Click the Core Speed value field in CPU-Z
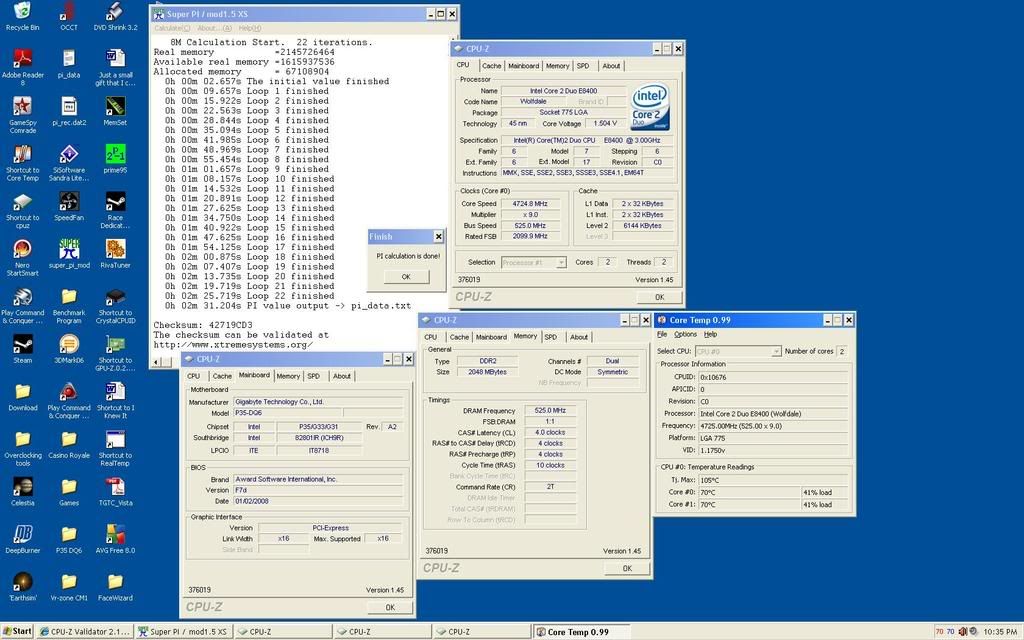The image size is (1024, 640). pyautogui.click(x=530, y=204)
